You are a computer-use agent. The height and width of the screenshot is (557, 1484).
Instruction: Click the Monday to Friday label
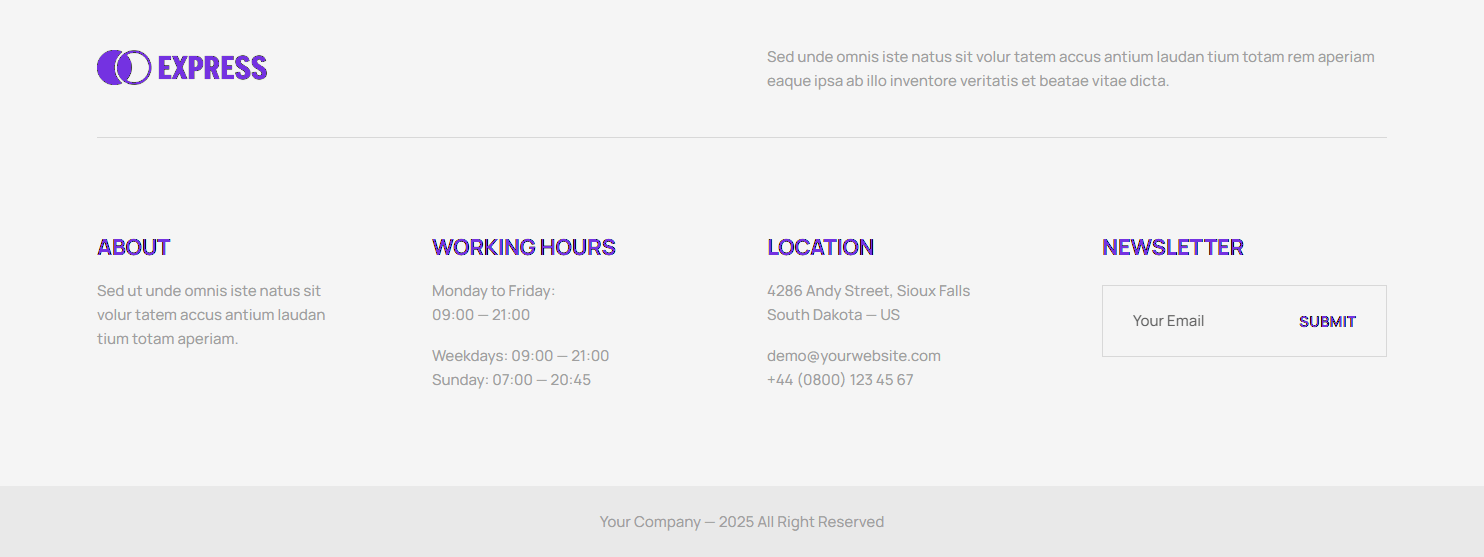click(493, 291)
